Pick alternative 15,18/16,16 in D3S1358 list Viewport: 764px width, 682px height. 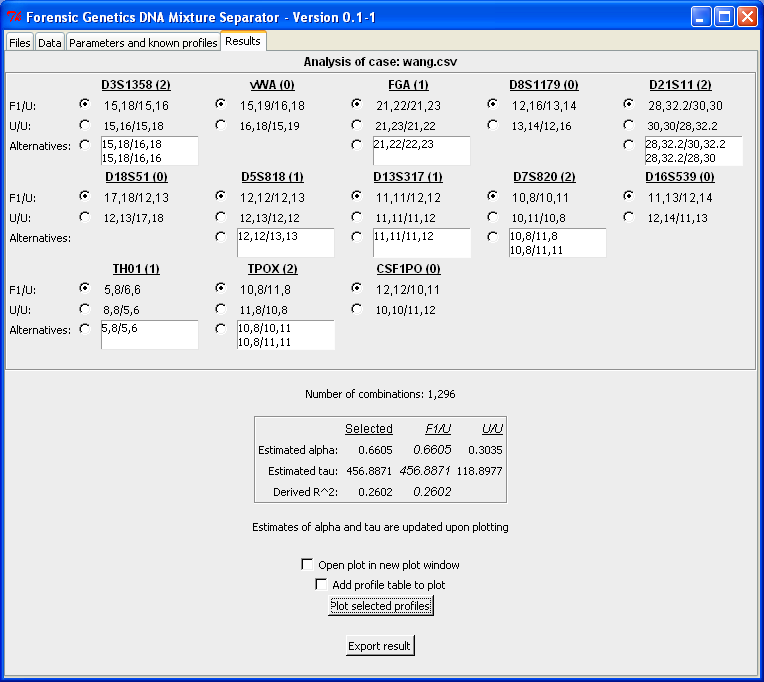point(132,158)
